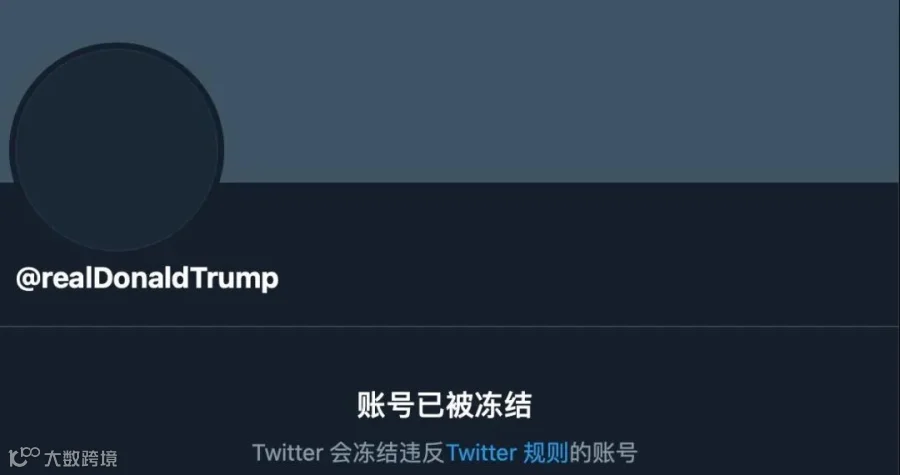
Task: Click the blue 规则 text
Action: [x=545, y=453]
